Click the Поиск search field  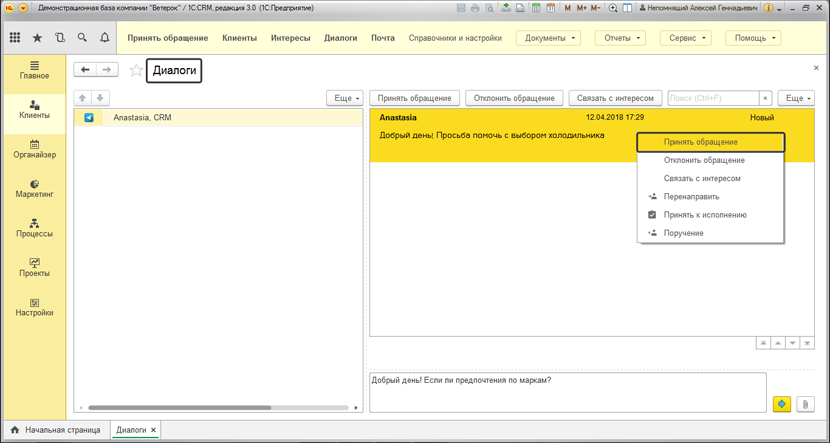712,98
